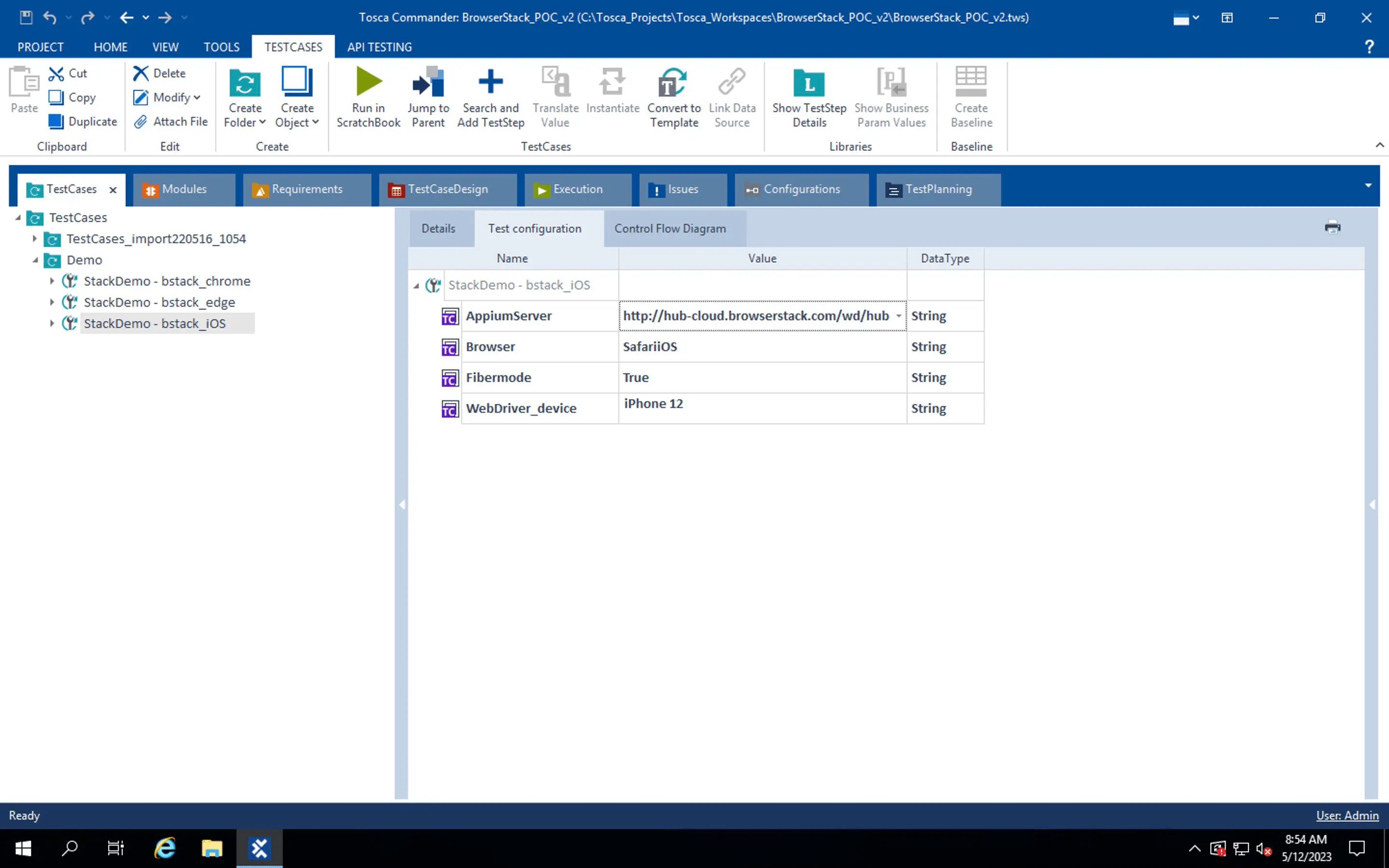1389x868 pixels.
Task: Click Jump to Parent icon
Action: click(x=428, y=82)
